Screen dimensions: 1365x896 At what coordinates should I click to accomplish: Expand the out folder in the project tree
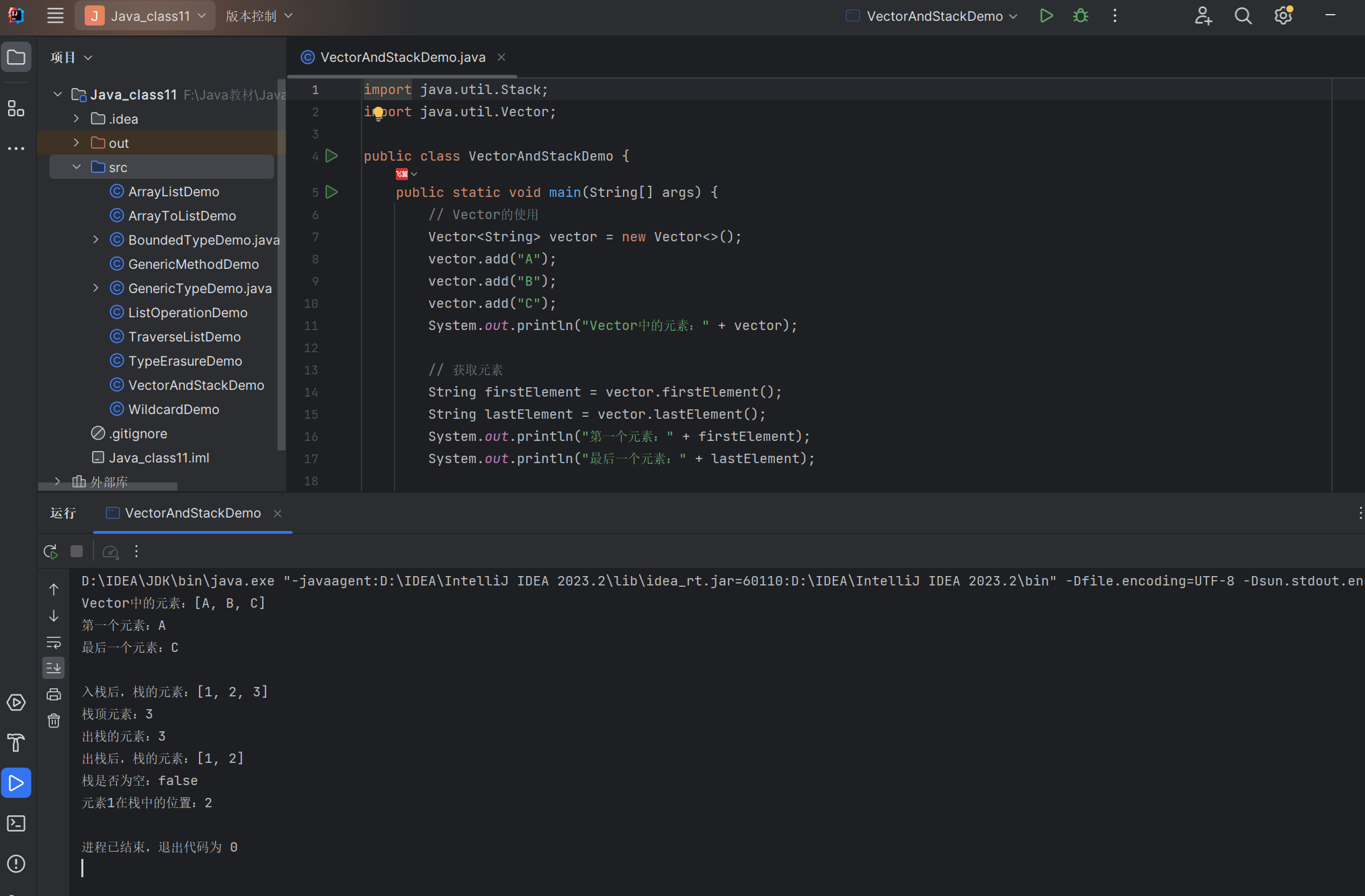pos(77,142)
